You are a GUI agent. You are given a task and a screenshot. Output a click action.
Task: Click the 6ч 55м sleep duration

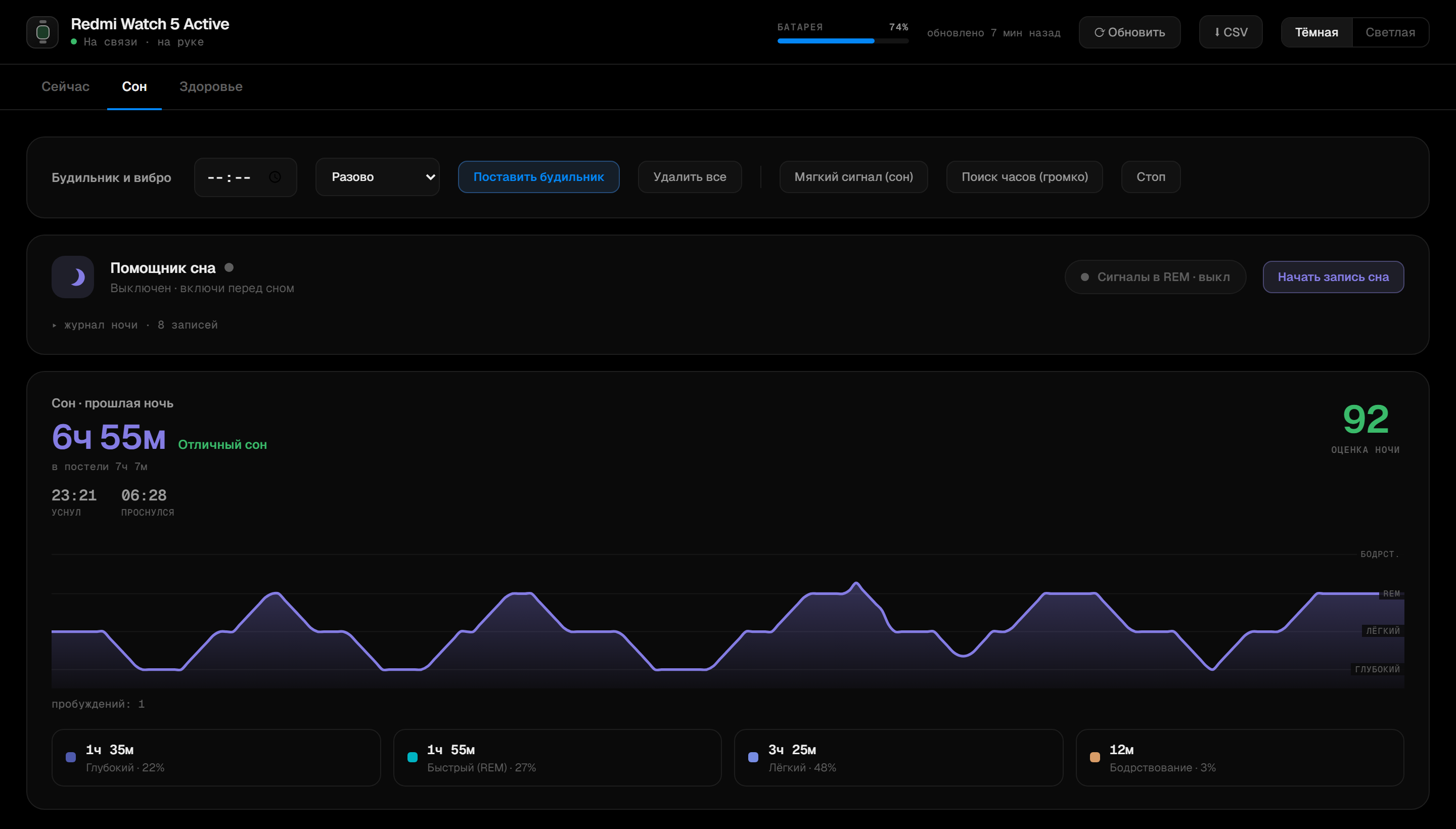coord(109,437)
